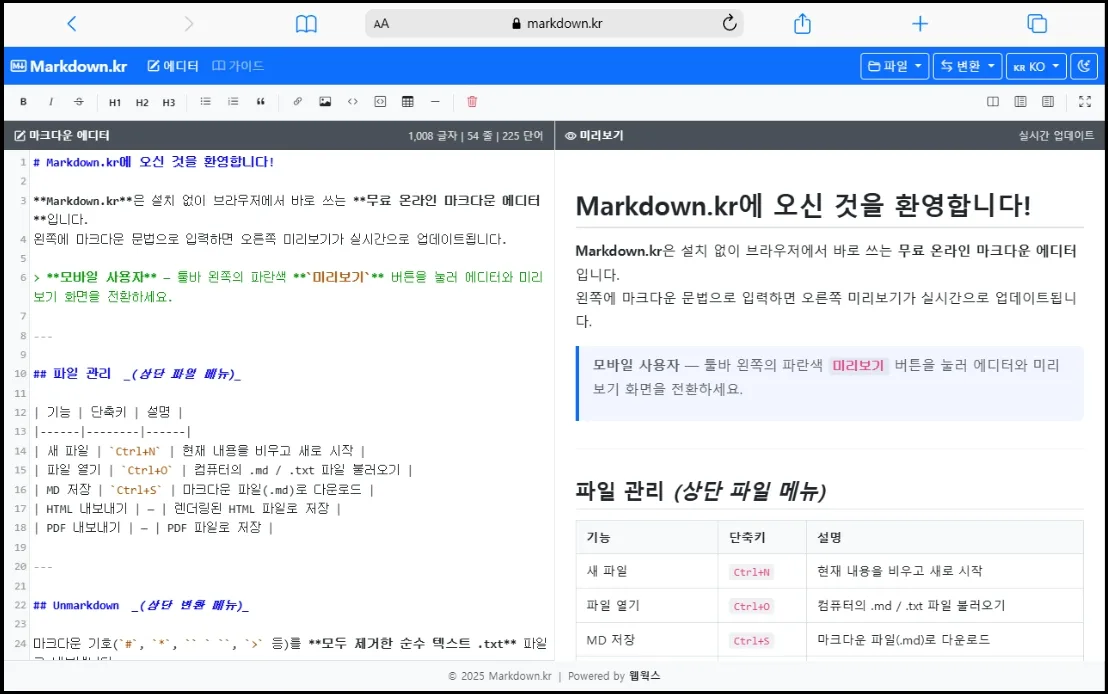Open the 파일 dropdown menu

(895, 66)
